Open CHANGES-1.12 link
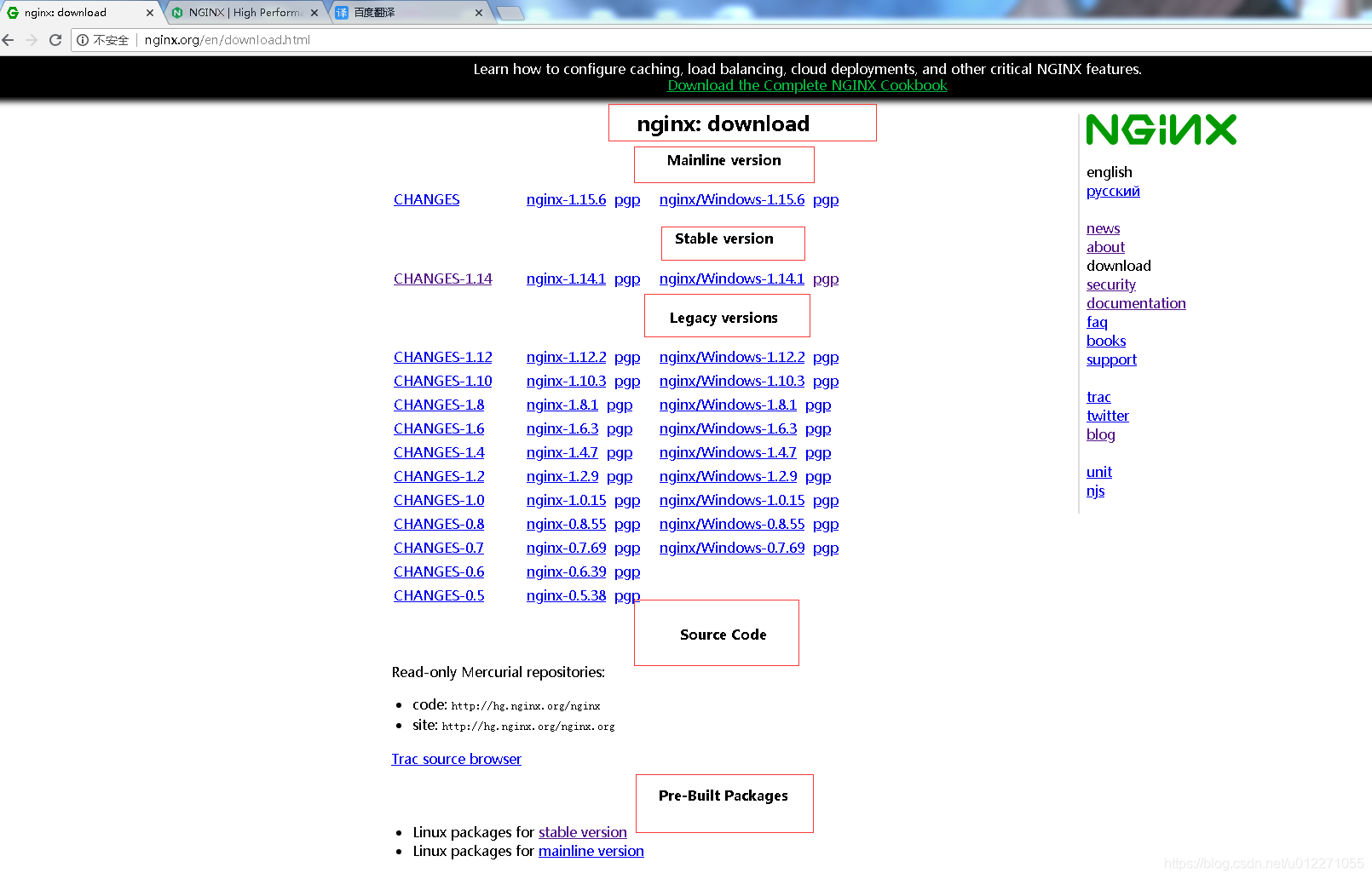Screen dimensions: 1372x879 [443, 357]
